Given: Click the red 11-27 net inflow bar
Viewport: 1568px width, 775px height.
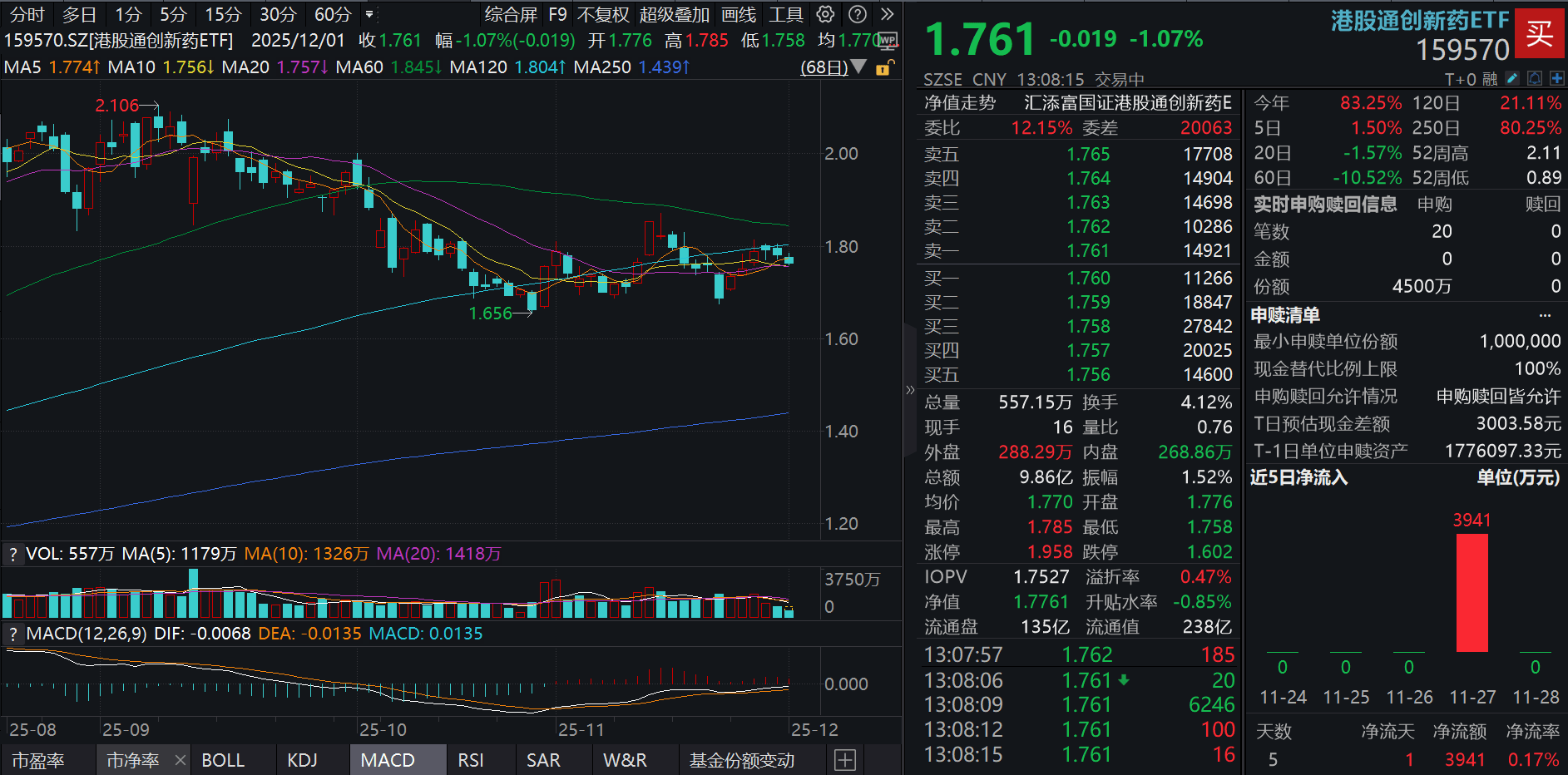Looking at the screenshot, I should pos(1472,592).
